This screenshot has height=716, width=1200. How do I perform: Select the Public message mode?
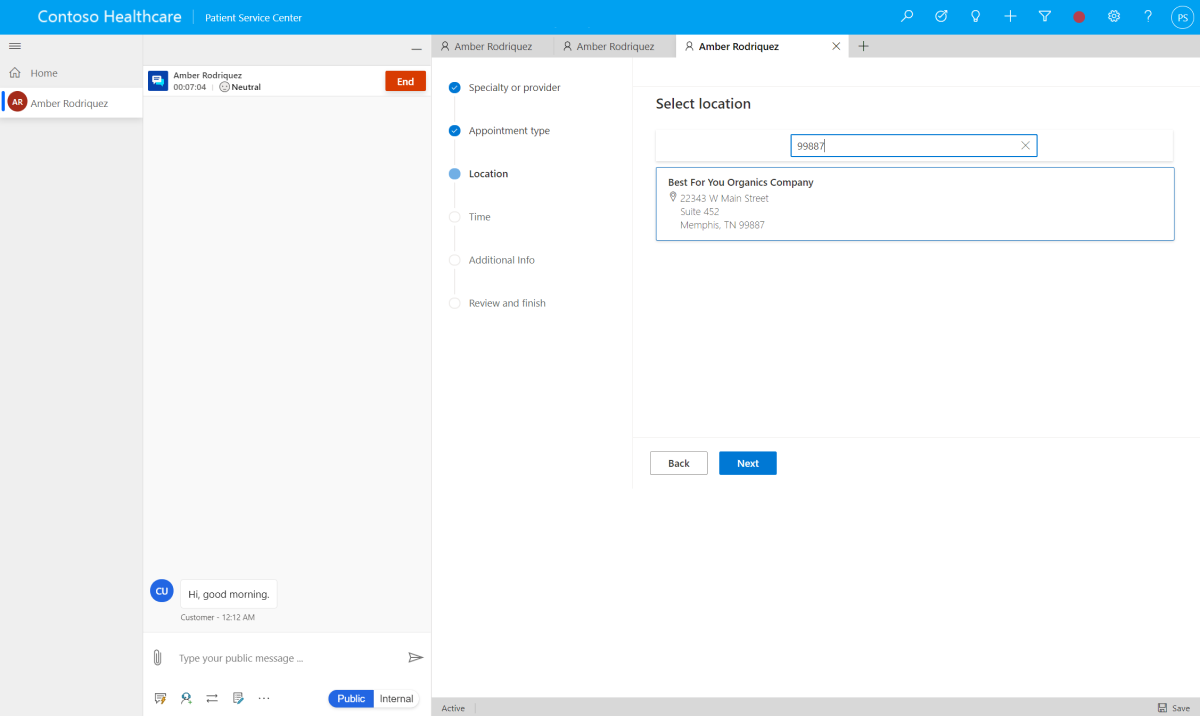pos(351,699)
